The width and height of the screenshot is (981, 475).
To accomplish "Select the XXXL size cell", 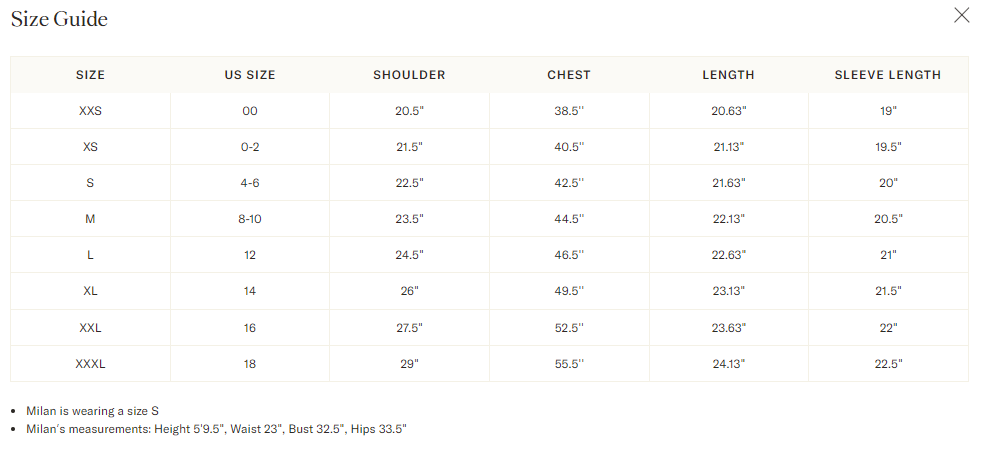I will 90,364.
